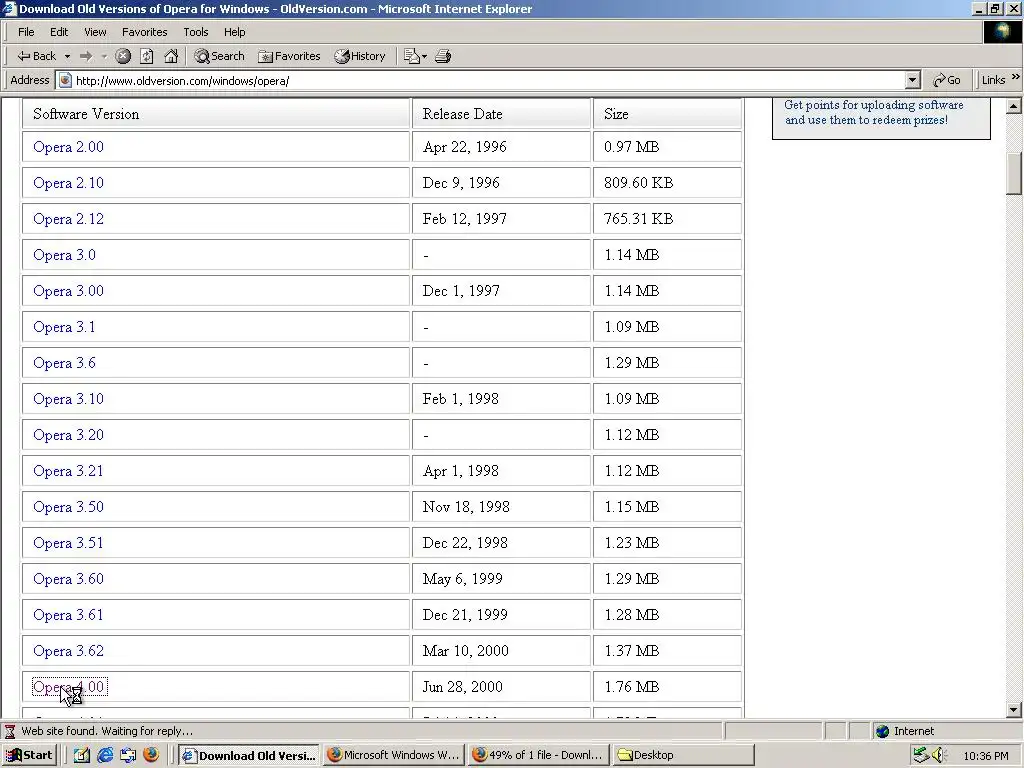Image resolution: width=1024 pixels, height=768 pixels.
Task: Click the 'Software Version' column header
Action: point(216,114)
